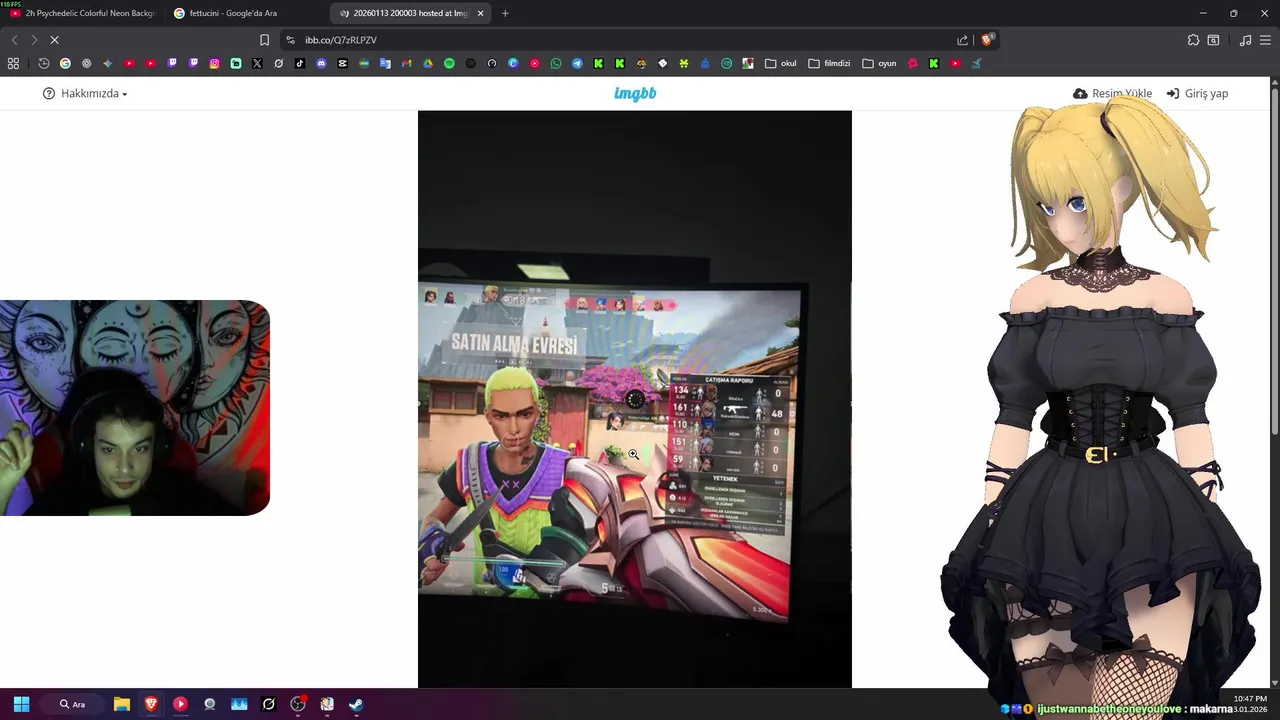Expand the oyun bookmarks folder
The height and width of the screenshot is (720, 1280).
coord(880,63)
